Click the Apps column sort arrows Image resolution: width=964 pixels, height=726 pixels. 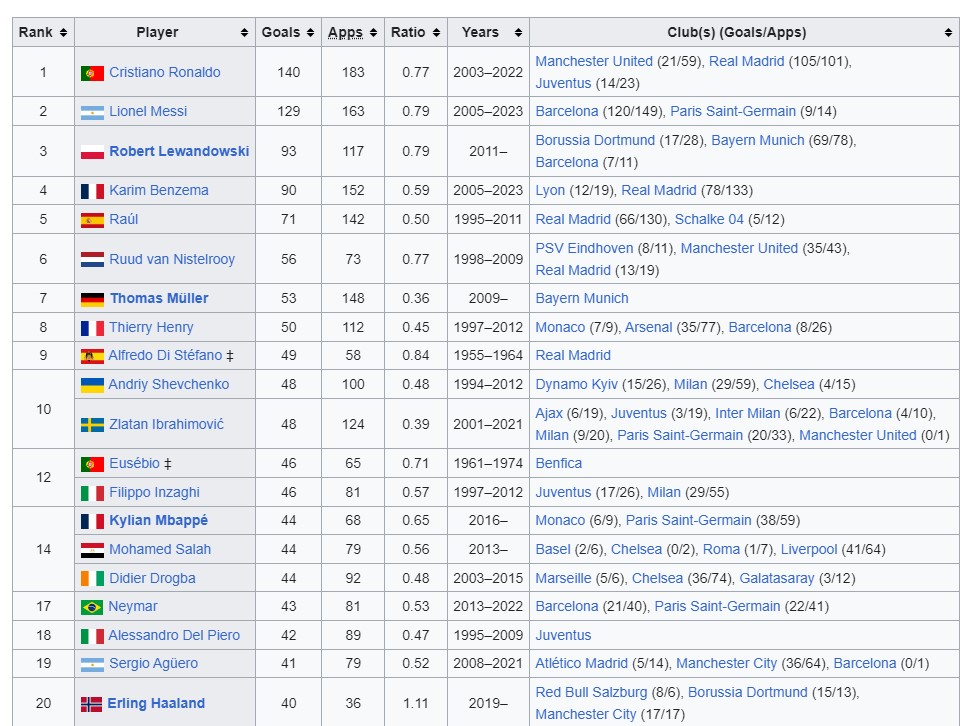tap(374, 33)
